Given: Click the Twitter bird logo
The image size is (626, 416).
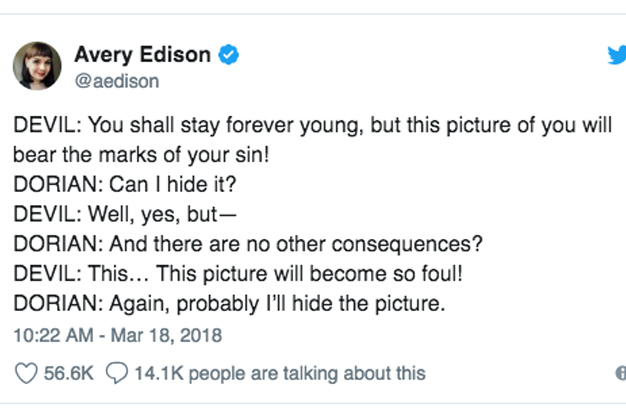Looking at the screenshot, I should pyautogui.click(x=616, y=55).
